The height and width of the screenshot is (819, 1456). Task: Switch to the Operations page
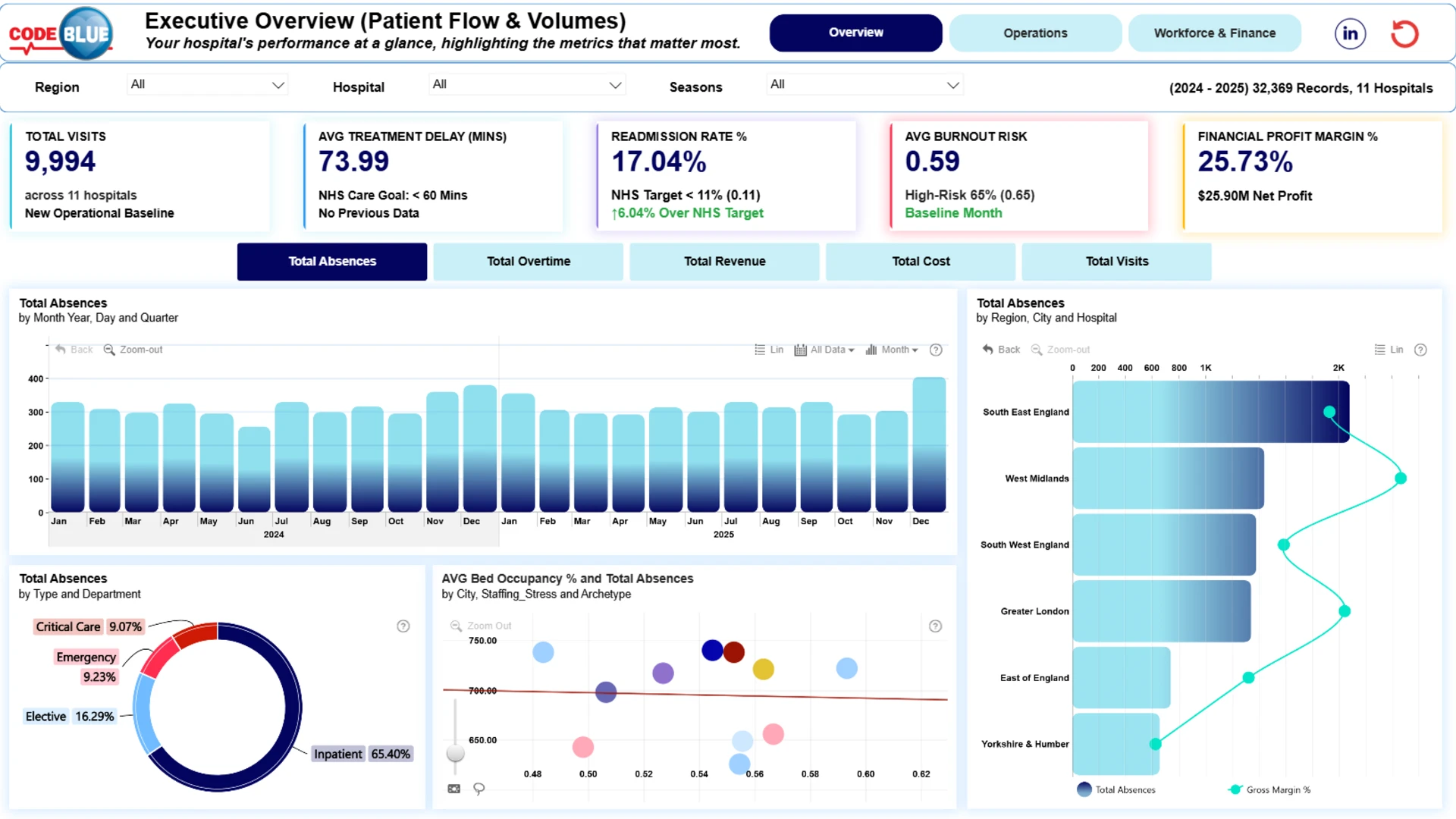1035,33
